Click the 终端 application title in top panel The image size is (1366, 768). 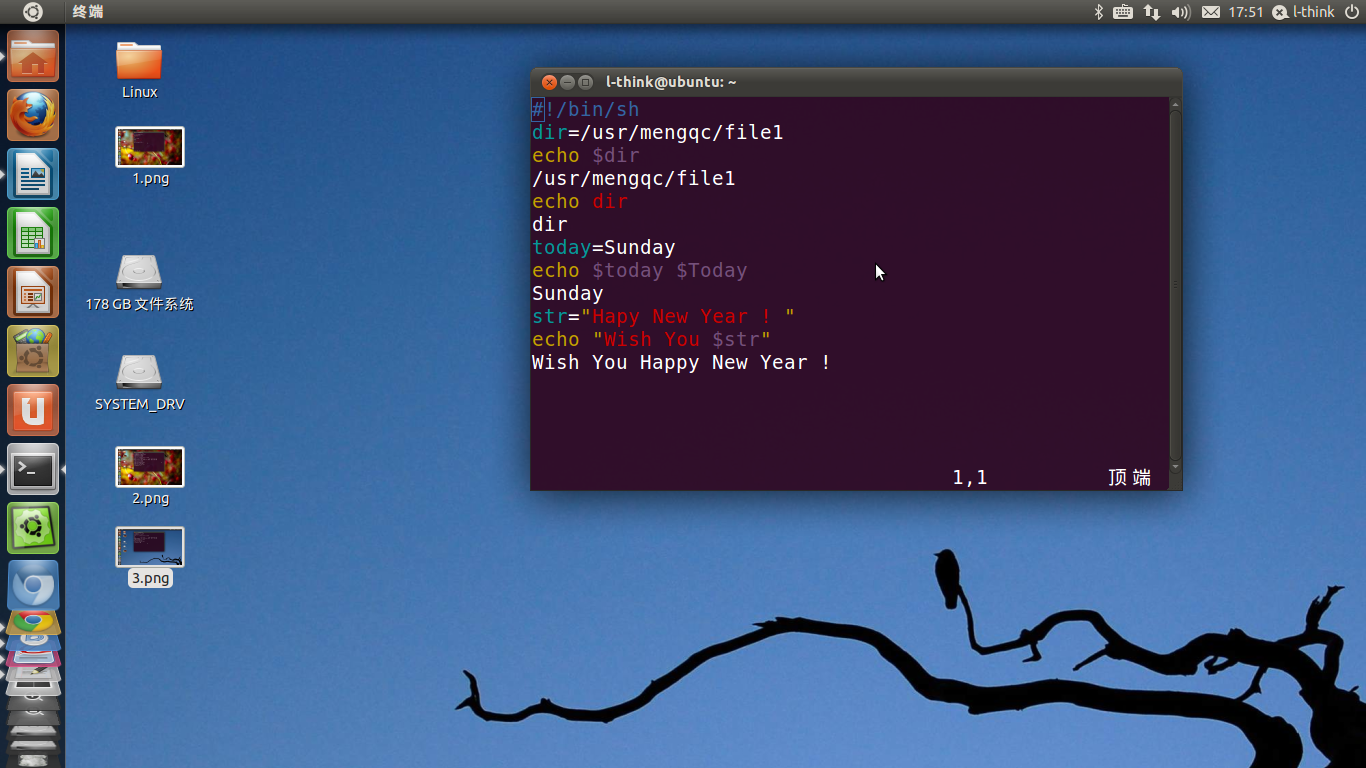tap(88, 12)
